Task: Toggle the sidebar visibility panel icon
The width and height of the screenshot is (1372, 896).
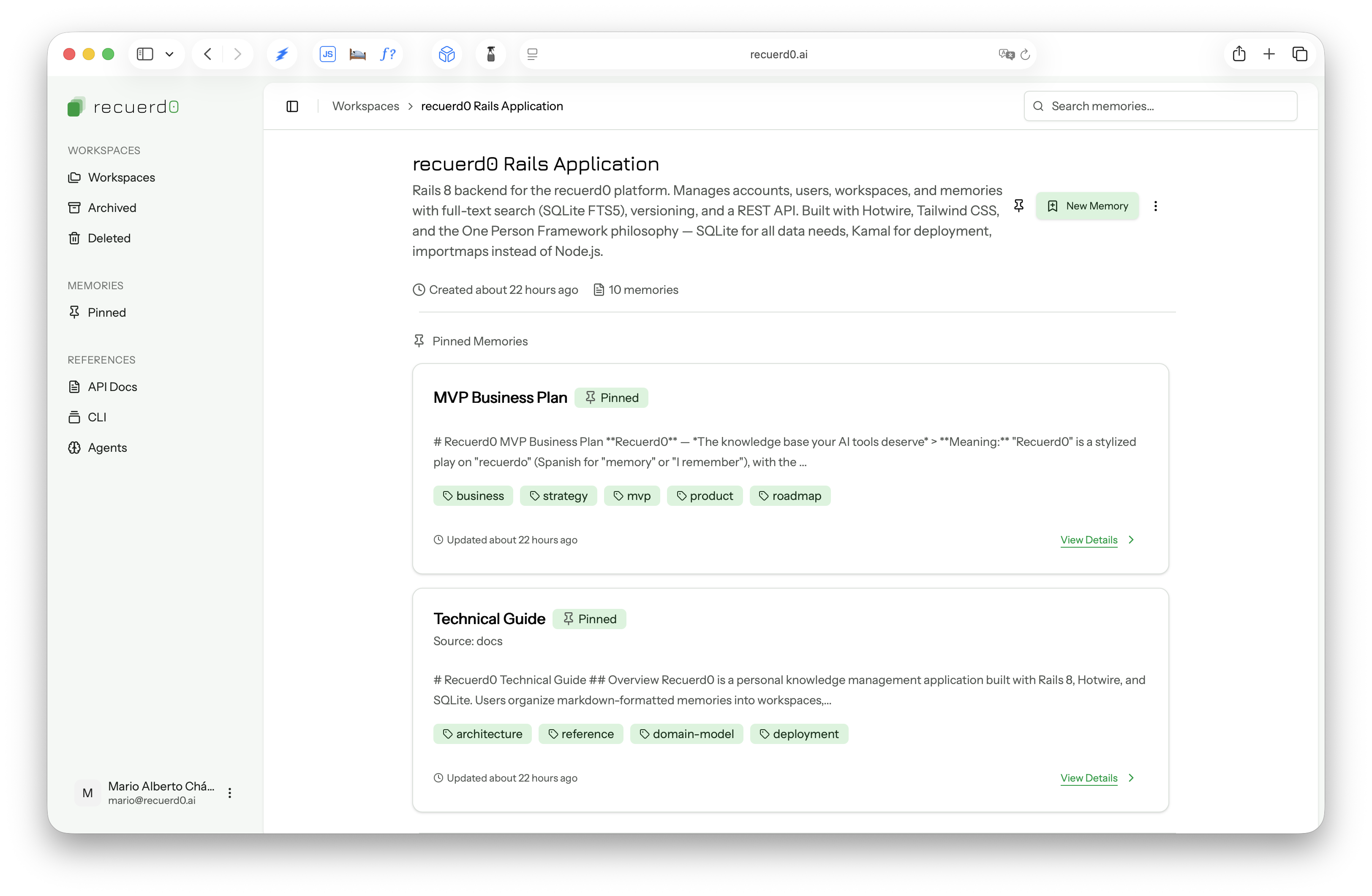Action: pos(292,106)
